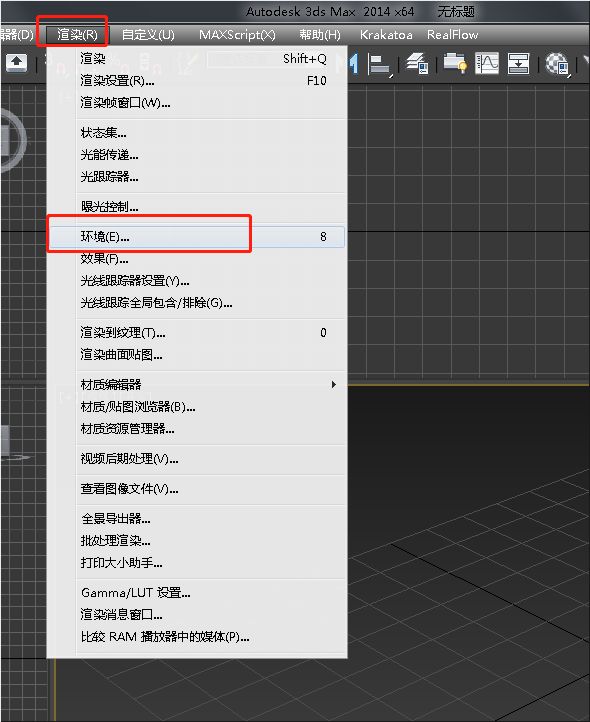Open the 自定义(U) menu
Image resolution: width=590 pixels, height=722 pixels.
pos(148,35)
